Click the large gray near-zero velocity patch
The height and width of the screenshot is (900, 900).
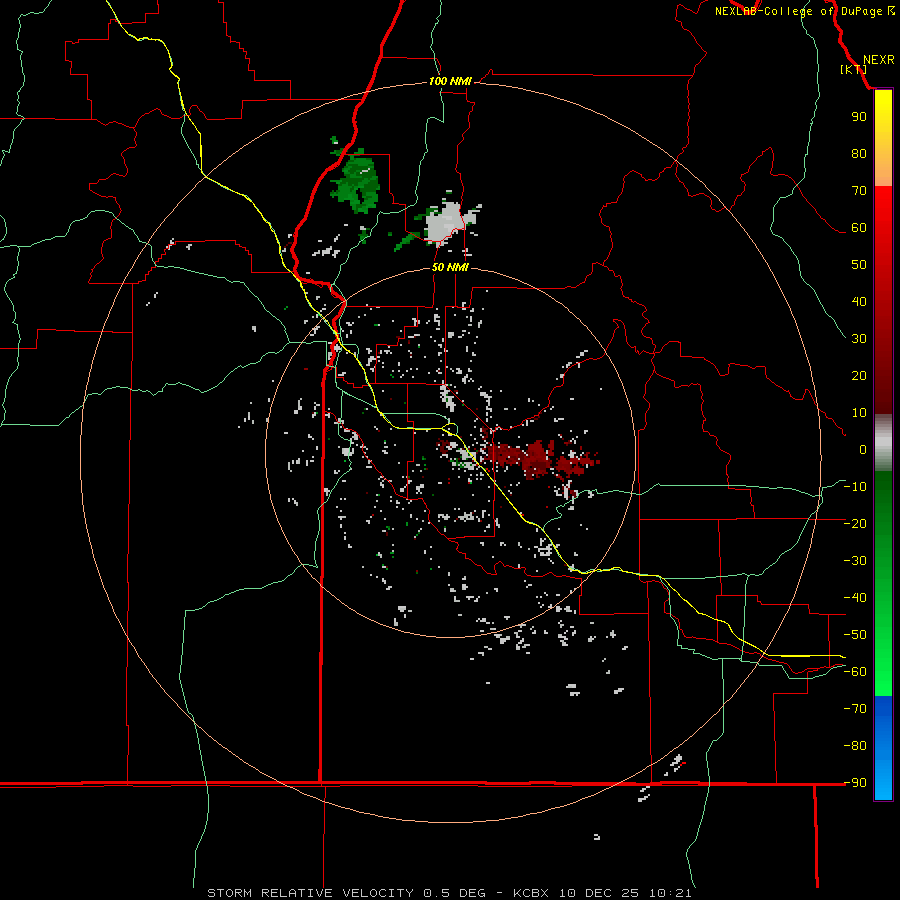tap(447, 223)
